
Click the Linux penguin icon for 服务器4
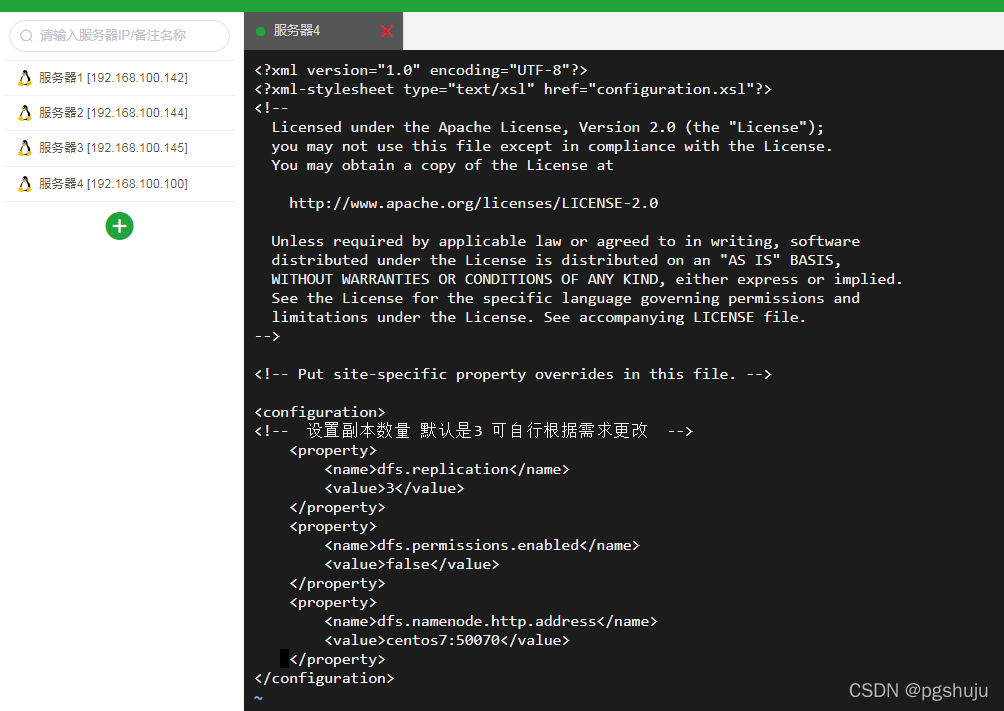pos(25,184)
